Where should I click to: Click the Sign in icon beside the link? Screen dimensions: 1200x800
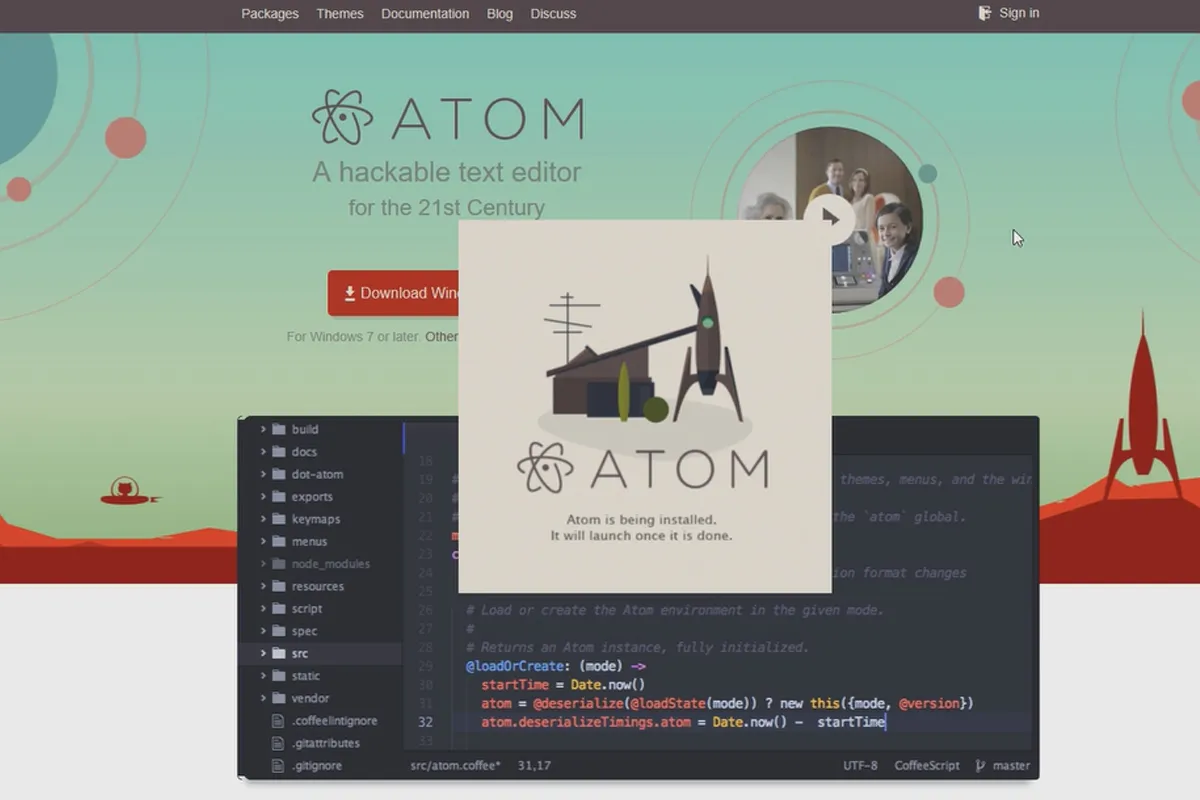[x=985, y=13]
